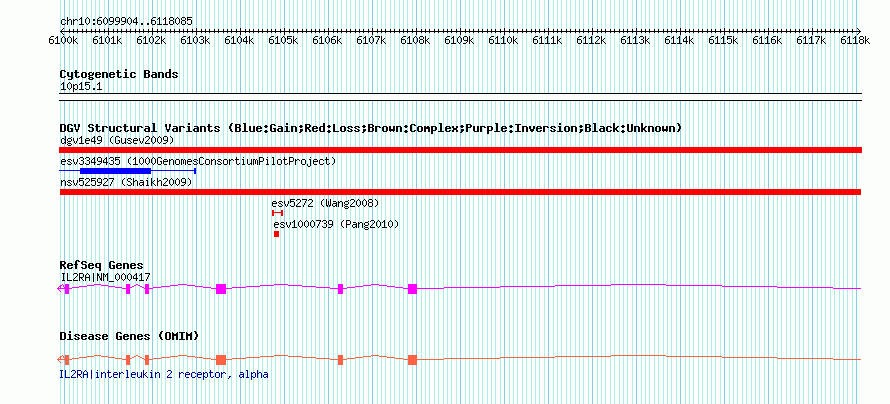Select the orange OMIM exon between 6106k and 6107k
The image size is (890, 404).
[x=341, y=360]
